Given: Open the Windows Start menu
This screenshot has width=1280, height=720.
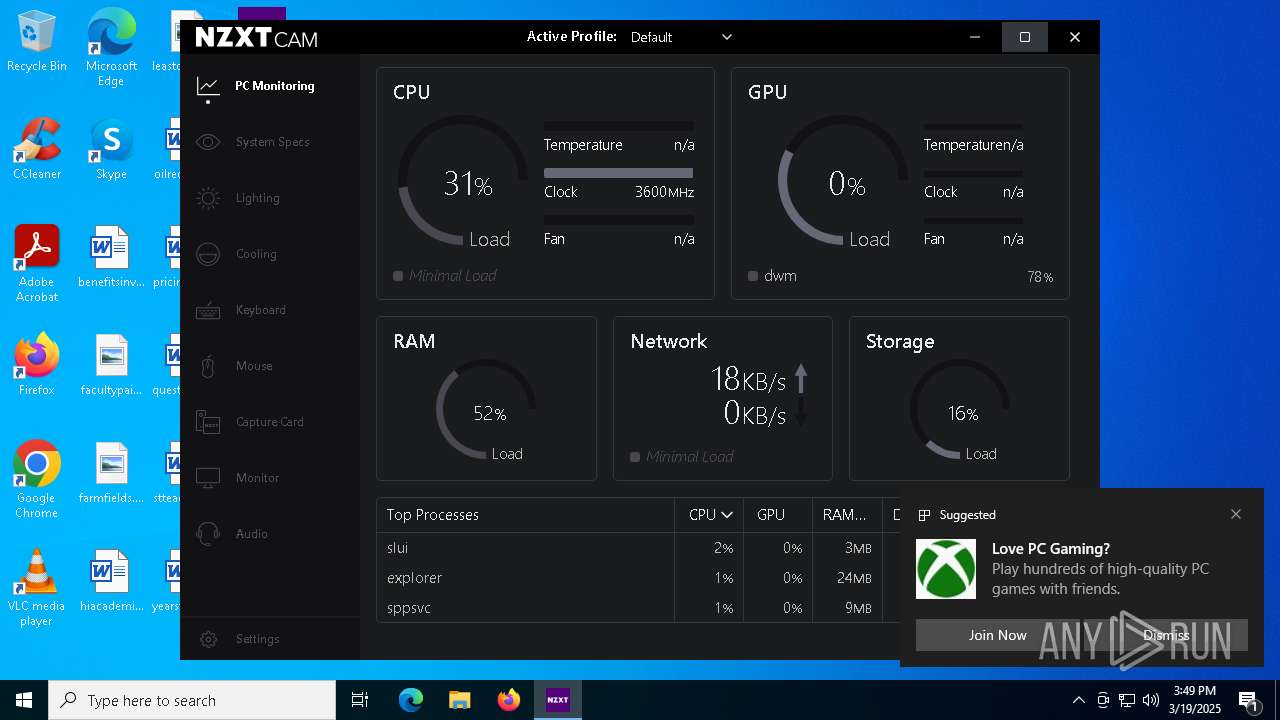Looking at the screenshot, I should pyautogui.click(x=24, y=700).
